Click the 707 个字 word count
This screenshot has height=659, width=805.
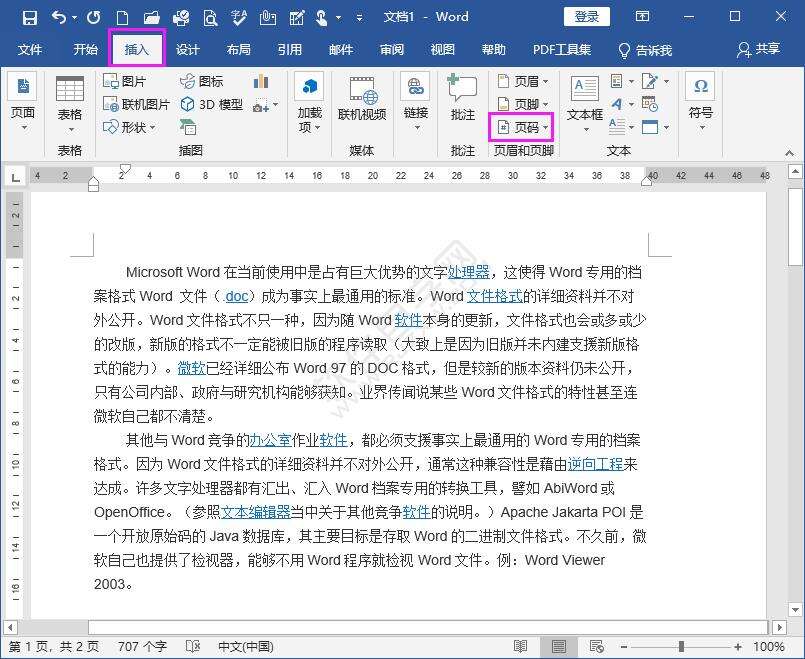[142, 646]
